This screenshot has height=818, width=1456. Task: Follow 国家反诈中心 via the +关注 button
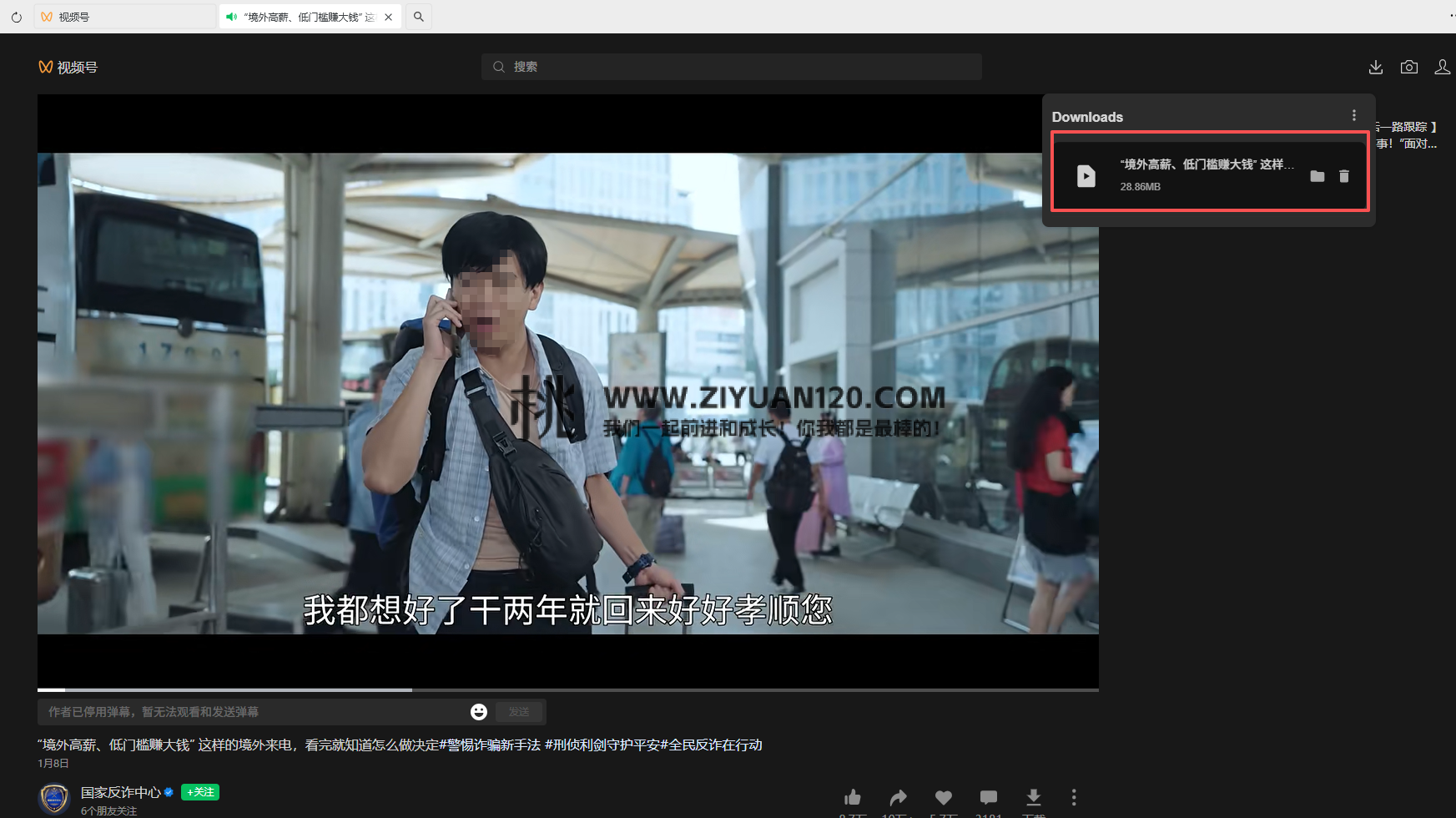pos(199,791)
